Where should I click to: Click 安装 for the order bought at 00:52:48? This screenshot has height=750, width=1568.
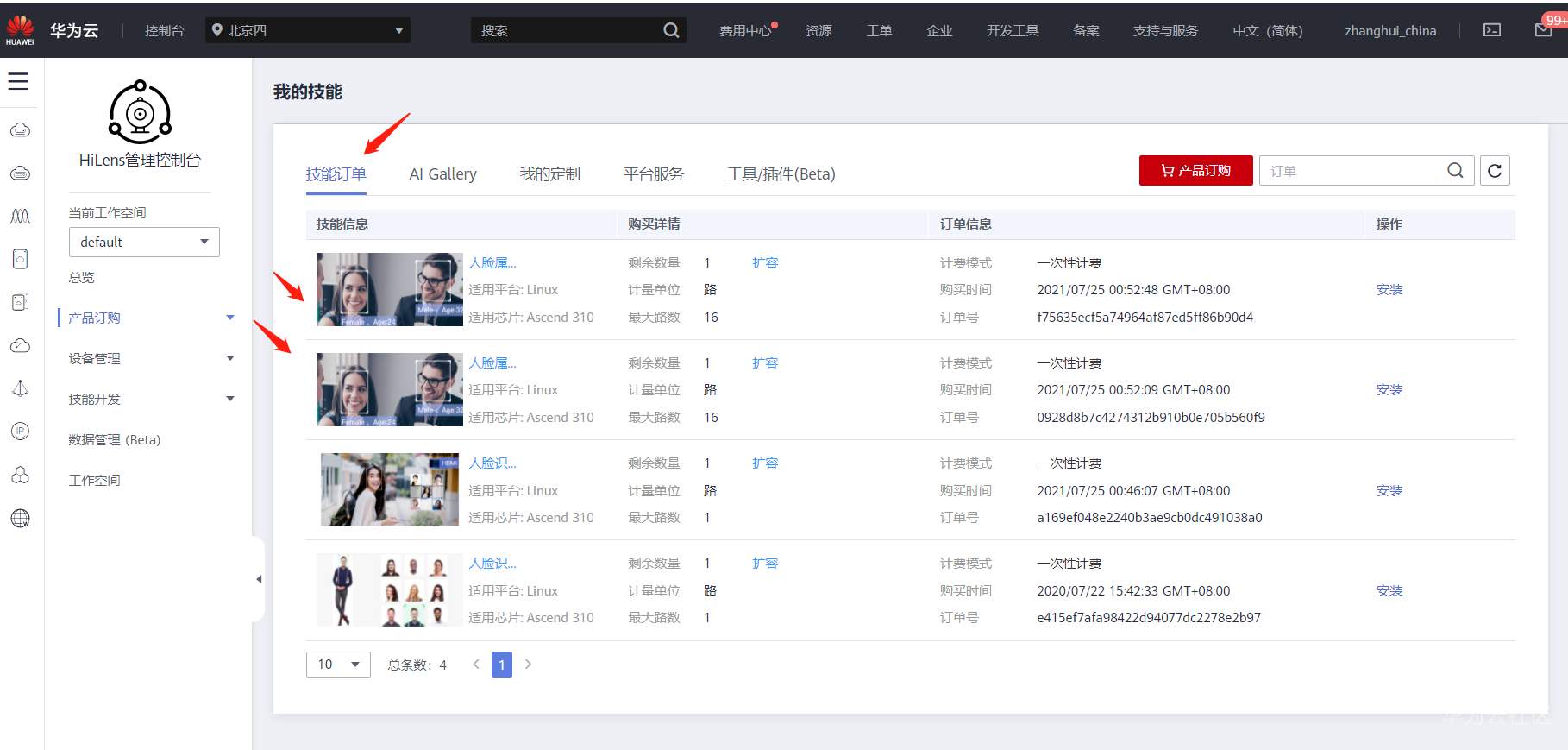pyautogui.click(x=1389, y=290)
